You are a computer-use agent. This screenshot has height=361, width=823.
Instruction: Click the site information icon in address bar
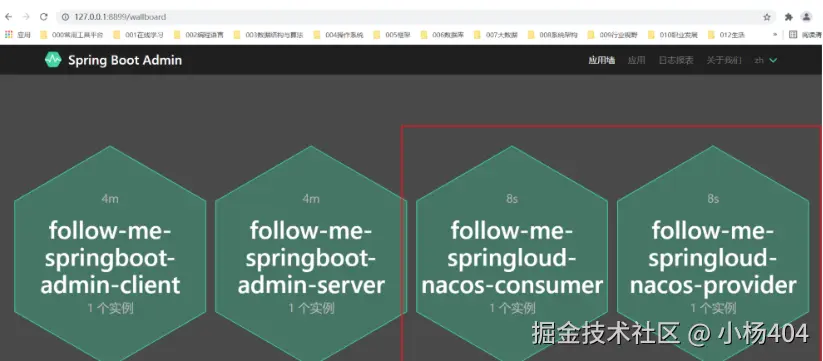pyautogui.click(x=65, y=17)
